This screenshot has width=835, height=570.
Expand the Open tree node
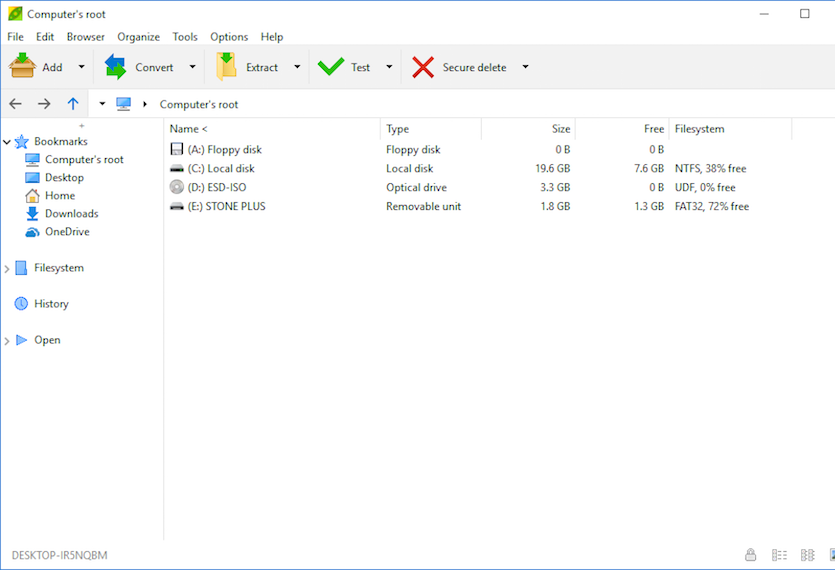[x=7, y=341]
